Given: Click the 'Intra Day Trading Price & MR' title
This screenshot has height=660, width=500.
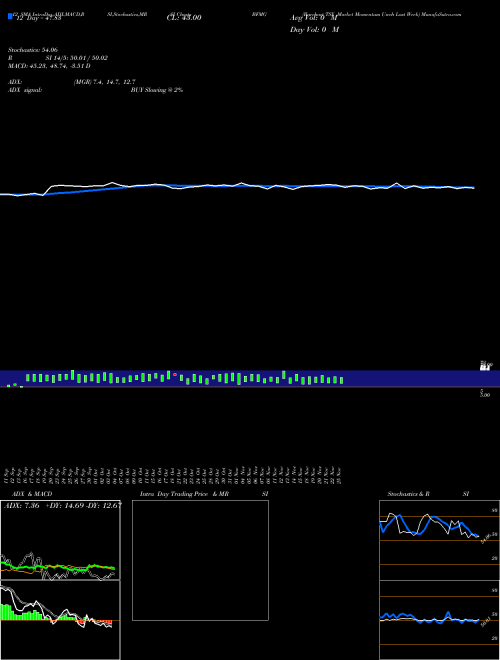Looking at the screenshot, I should tap(184, 494).
